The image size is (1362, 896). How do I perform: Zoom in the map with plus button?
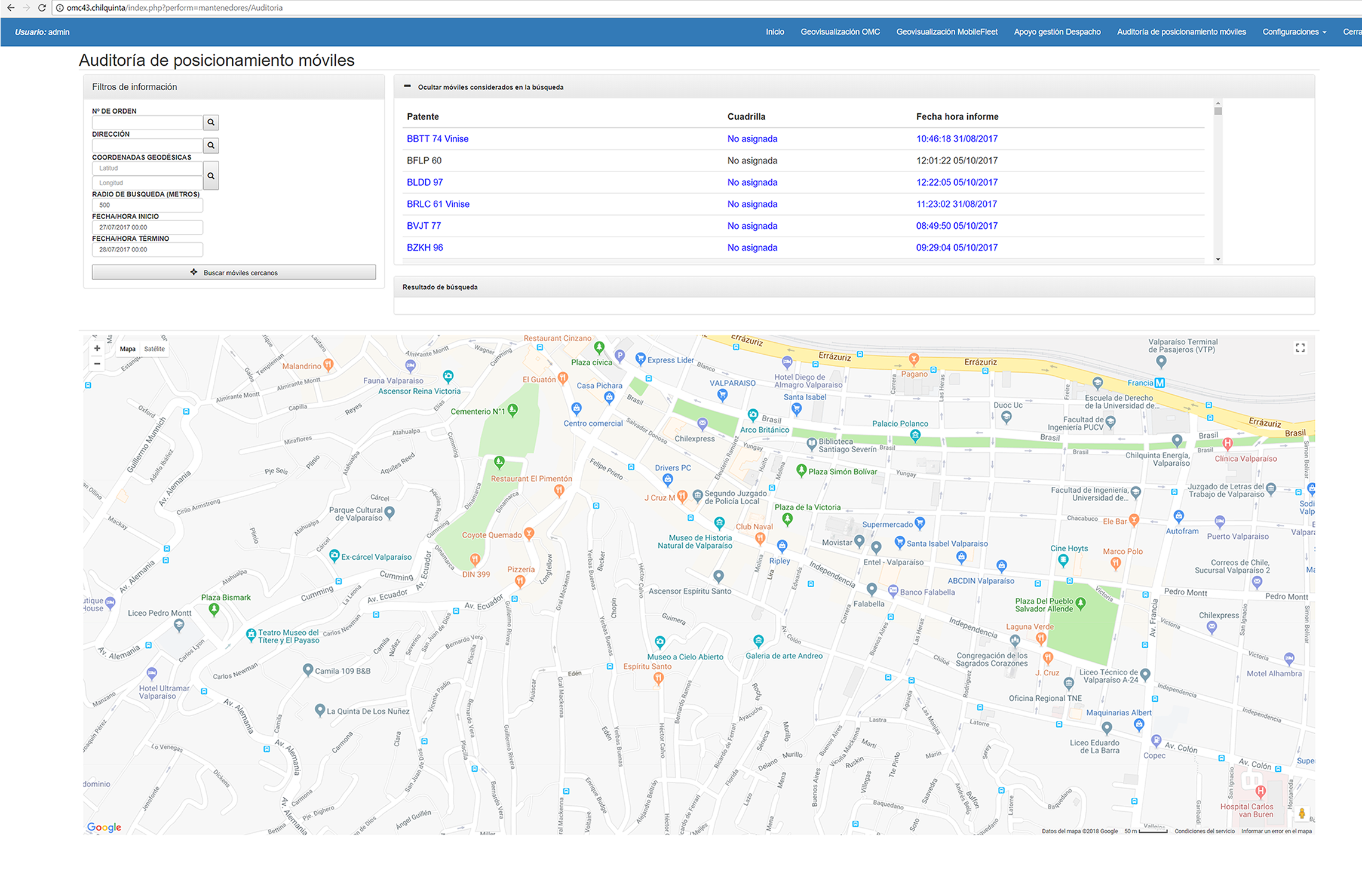97,348
